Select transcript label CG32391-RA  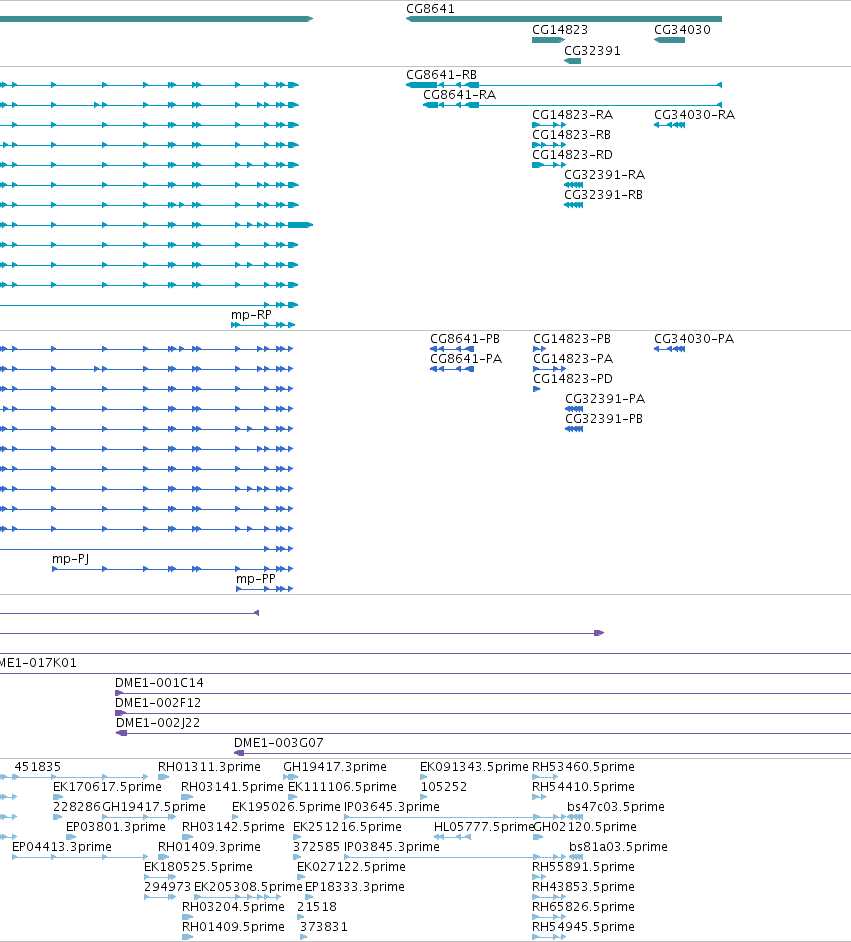[604, 175]
